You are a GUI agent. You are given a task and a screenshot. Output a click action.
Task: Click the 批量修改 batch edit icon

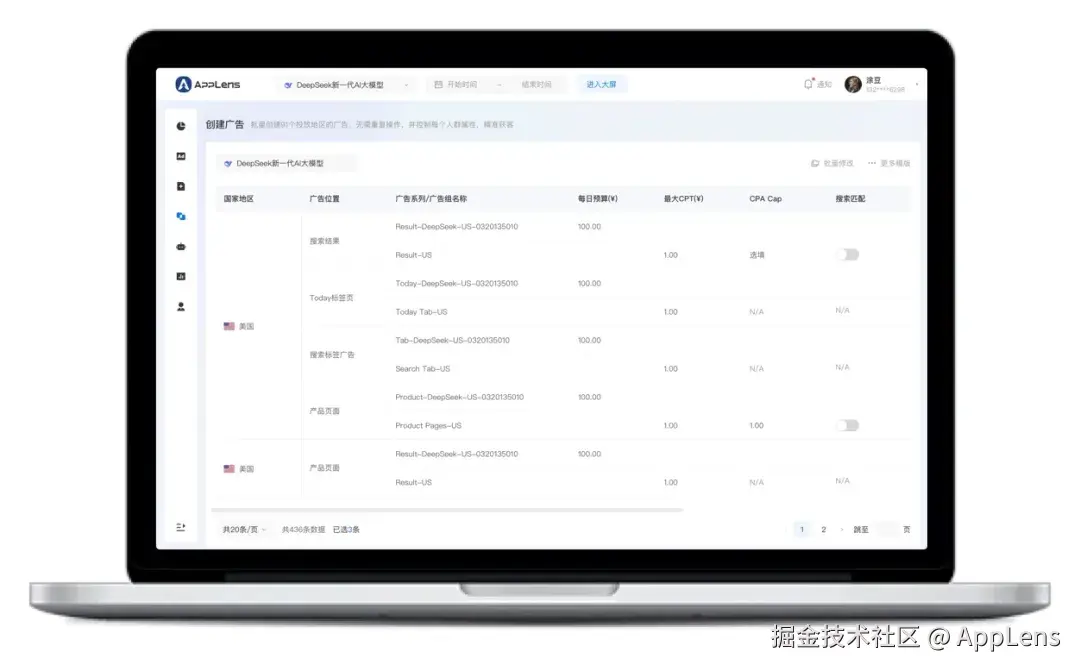815,163
